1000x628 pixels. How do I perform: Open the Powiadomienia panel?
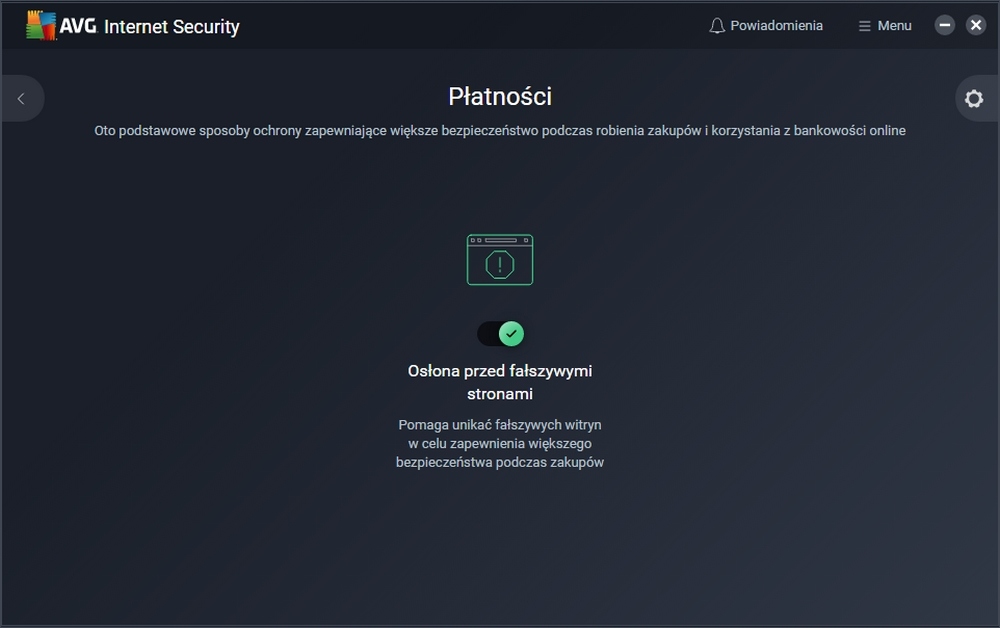pos(776,26)
